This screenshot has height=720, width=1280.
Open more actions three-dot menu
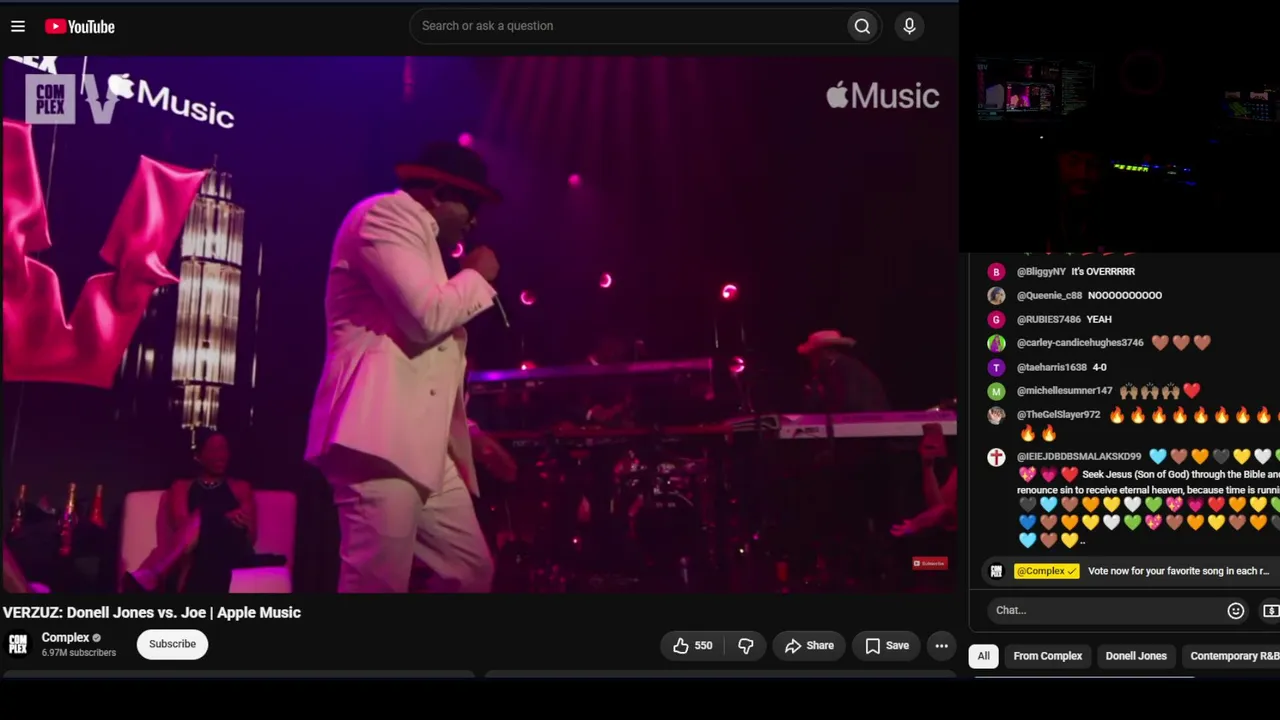point(941,646)
